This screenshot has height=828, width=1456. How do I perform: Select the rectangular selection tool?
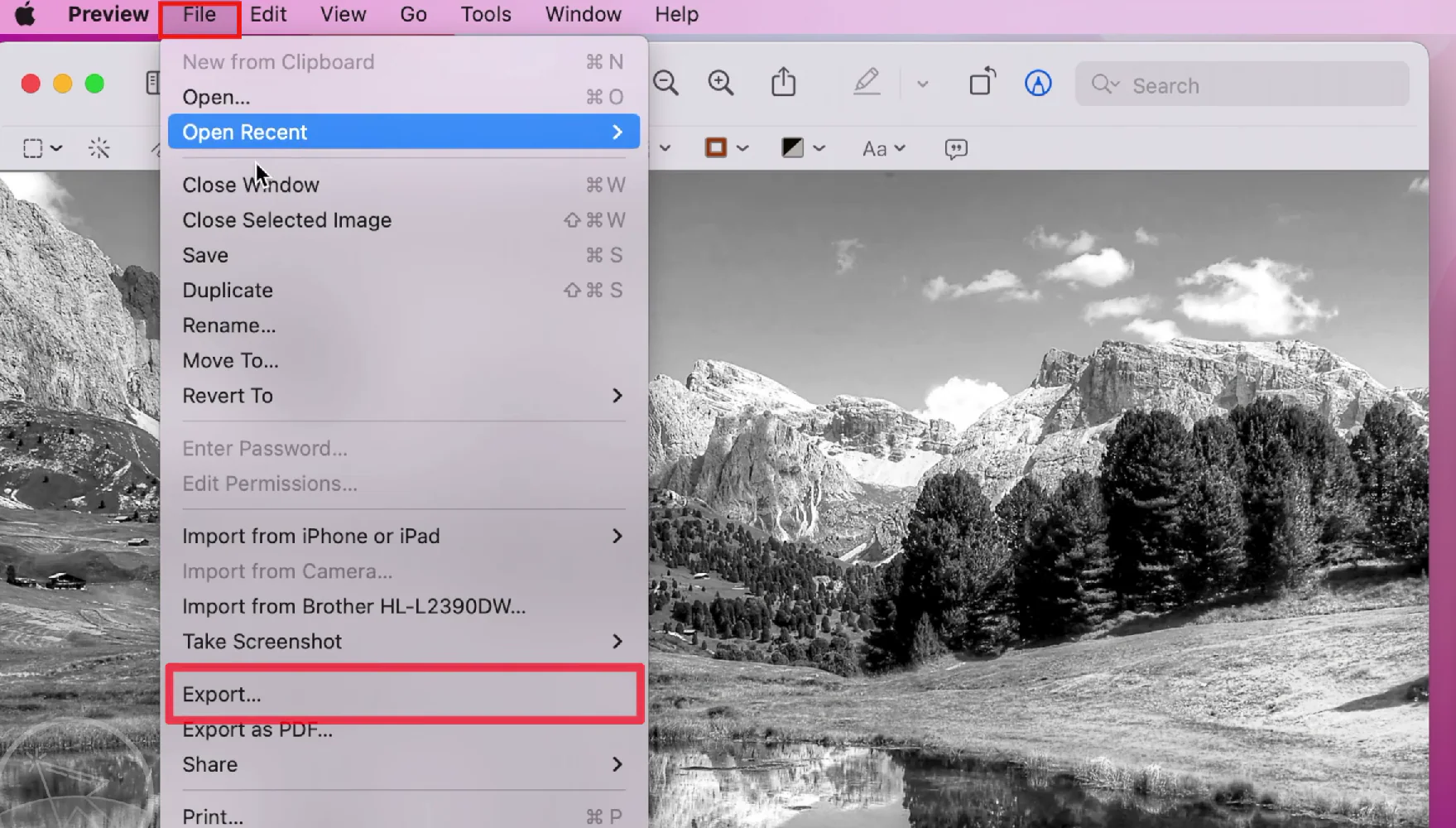32,148
